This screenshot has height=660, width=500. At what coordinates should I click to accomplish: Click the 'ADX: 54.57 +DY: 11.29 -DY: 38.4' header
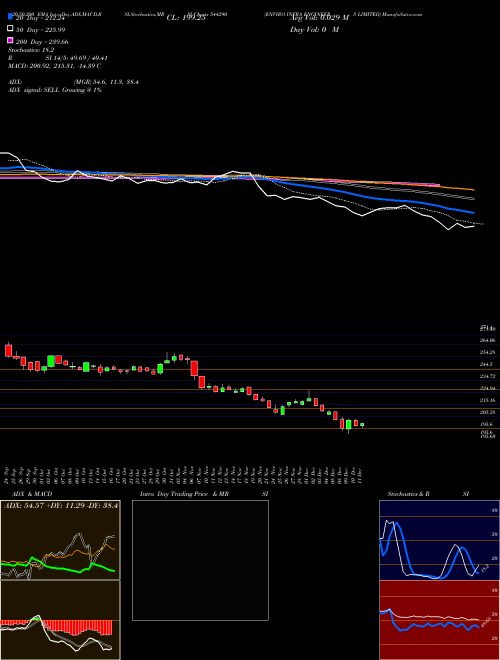(61, 505)
